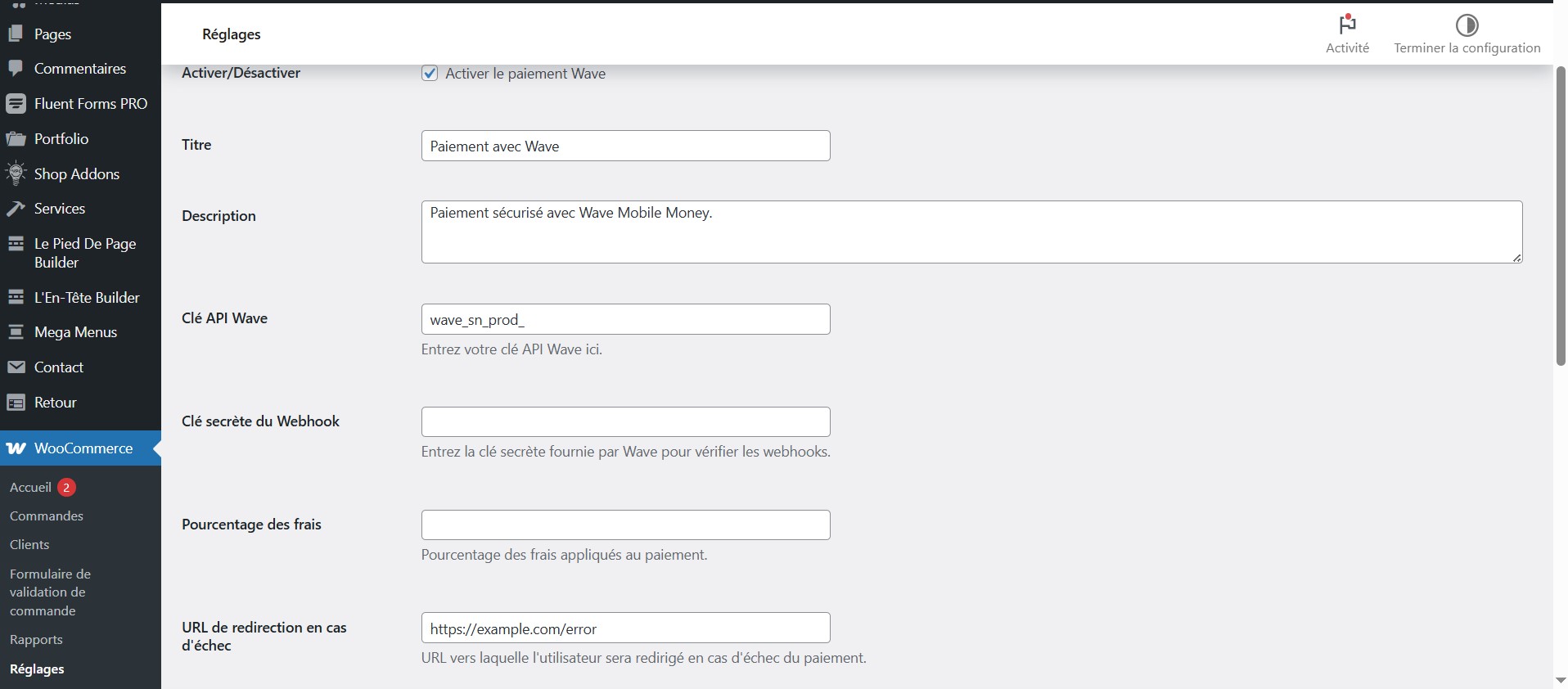Open the Mega Menus sidebar link

(75, 332)
